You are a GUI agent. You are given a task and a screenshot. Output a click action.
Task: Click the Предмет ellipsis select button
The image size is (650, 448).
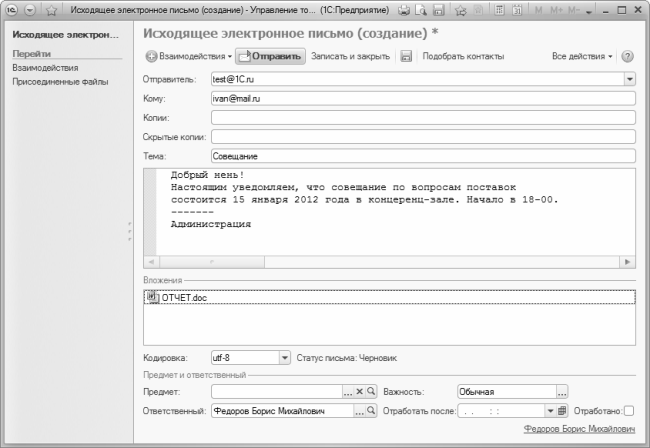[348, 392]
